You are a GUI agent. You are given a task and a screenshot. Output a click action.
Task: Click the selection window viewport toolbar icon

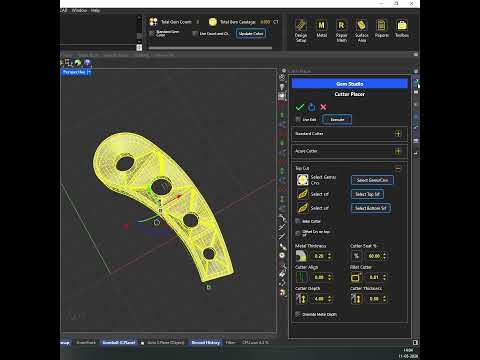pos(68,62)
